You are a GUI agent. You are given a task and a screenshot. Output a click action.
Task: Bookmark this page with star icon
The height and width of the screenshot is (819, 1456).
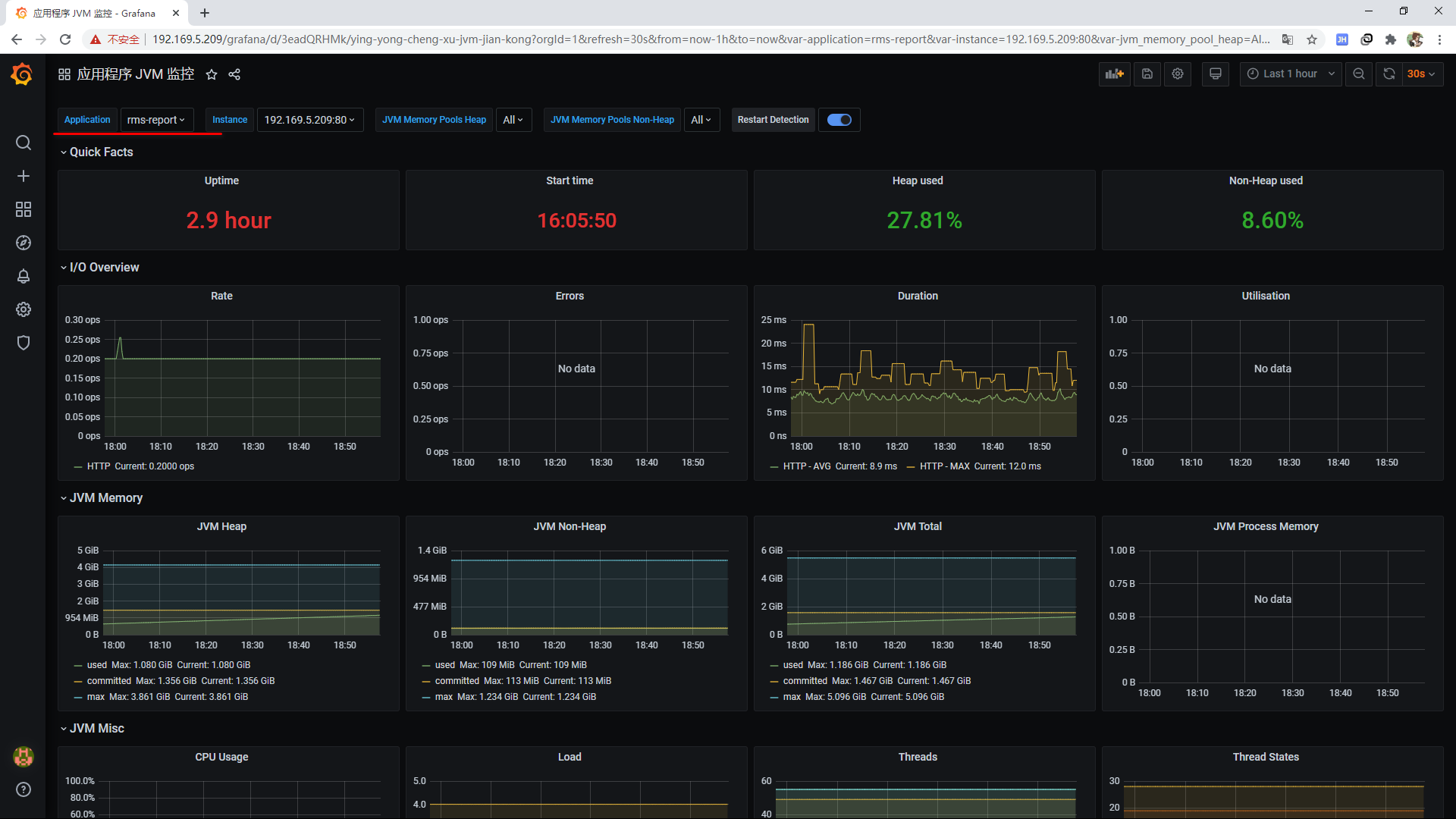(1312, 39)
